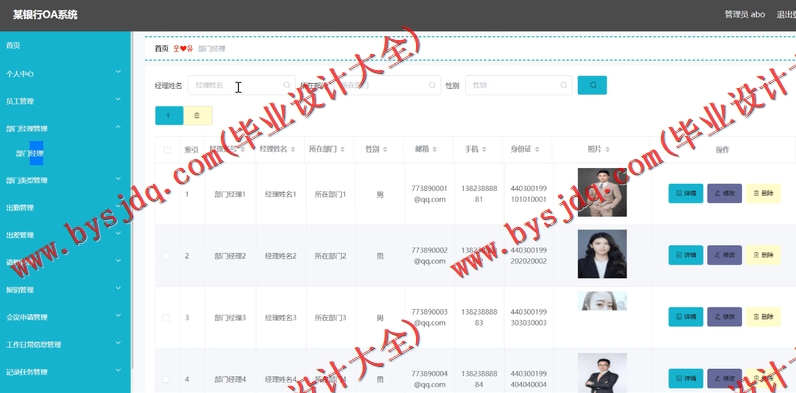Click 修改 button for 部门经理2
Image resolution: width=796 pixels, height=393 pixels.
point(724,255)
